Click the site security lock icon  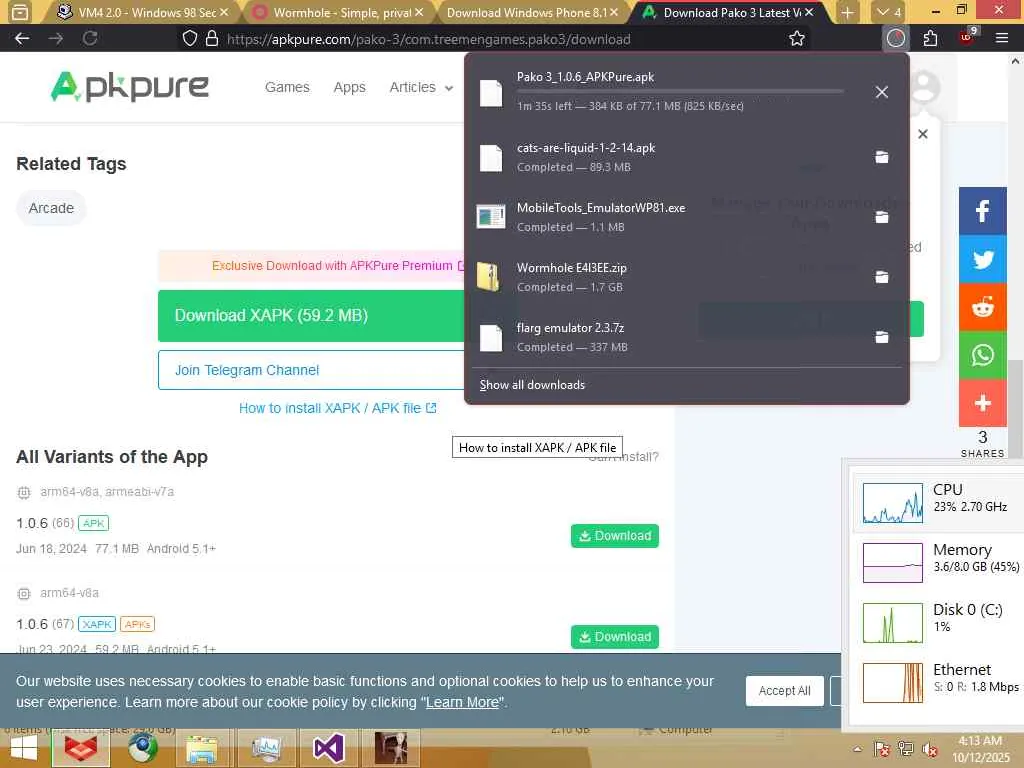coord(212,39)
